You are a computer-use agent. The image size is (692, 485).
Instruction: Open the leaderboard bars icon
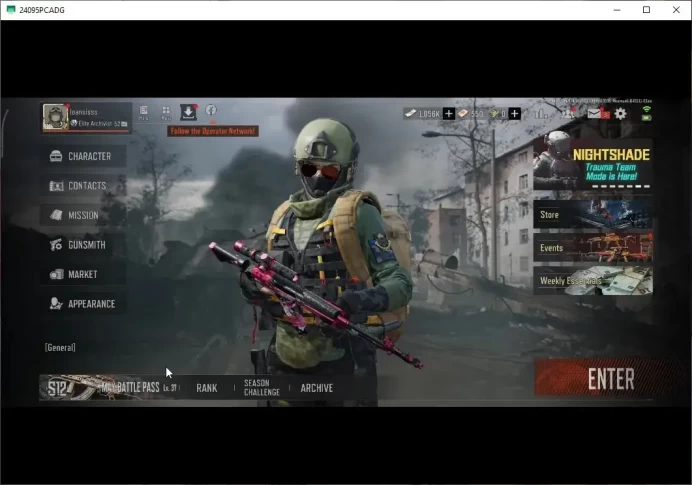point(541,114)
